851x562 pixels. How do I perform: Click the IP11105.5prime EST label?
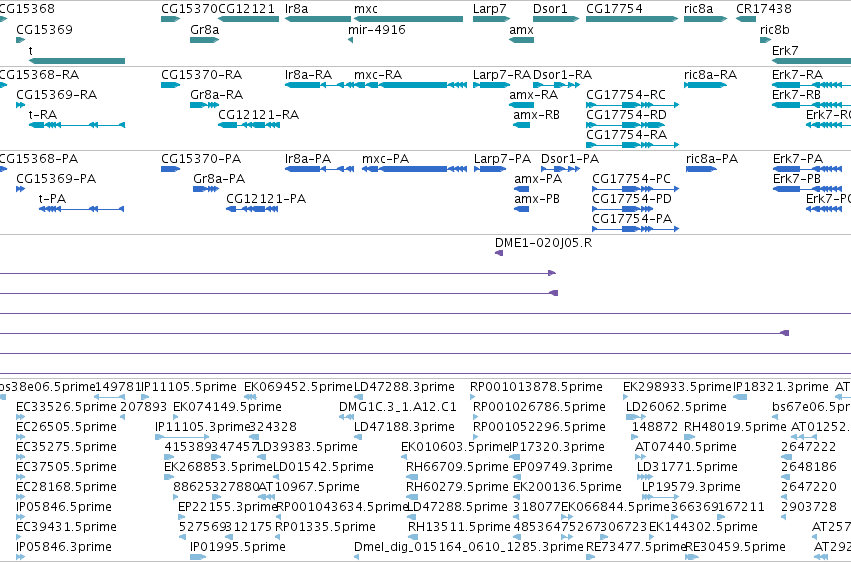tap(188, 387)
